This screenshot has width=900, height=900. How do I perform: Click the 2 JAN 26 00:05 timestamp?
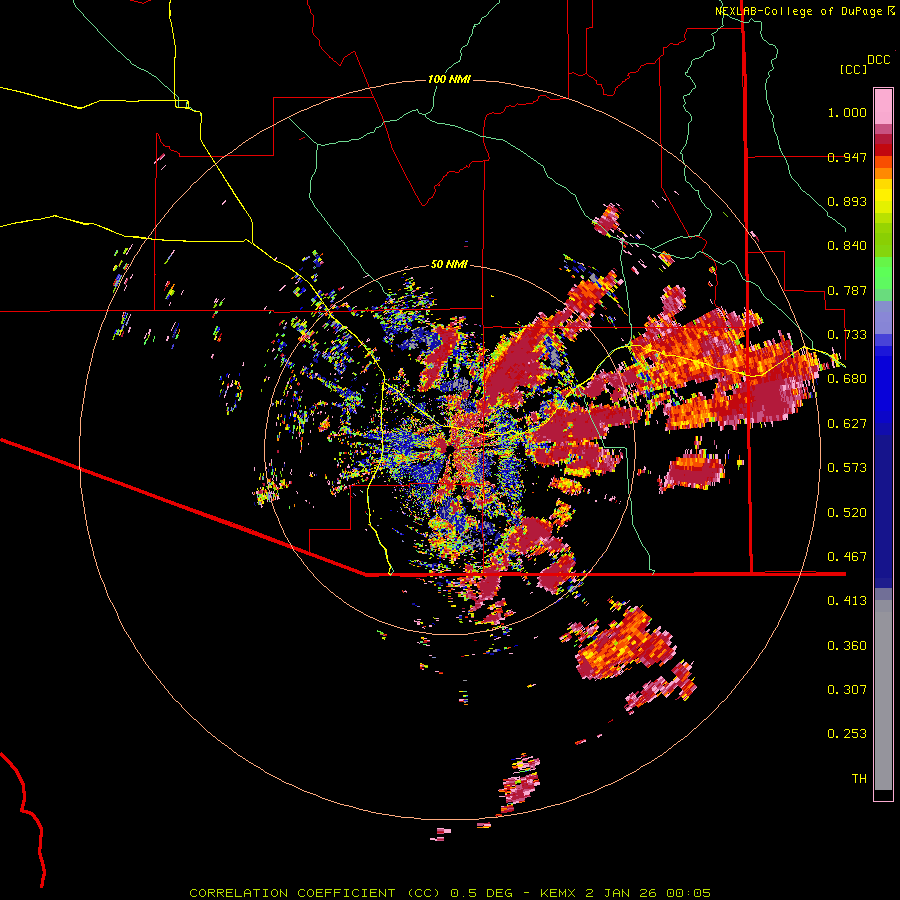(x=647, y=893)
